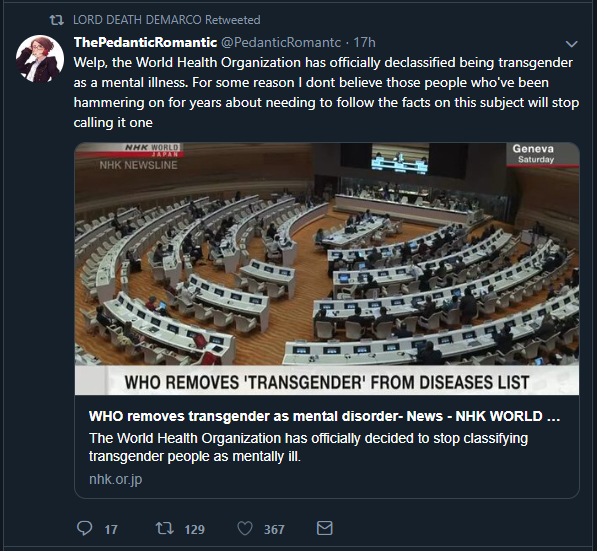Click the ThePedanticRomantic display name
This screenshot has width=597, height=551.
[x=145, y=42]
